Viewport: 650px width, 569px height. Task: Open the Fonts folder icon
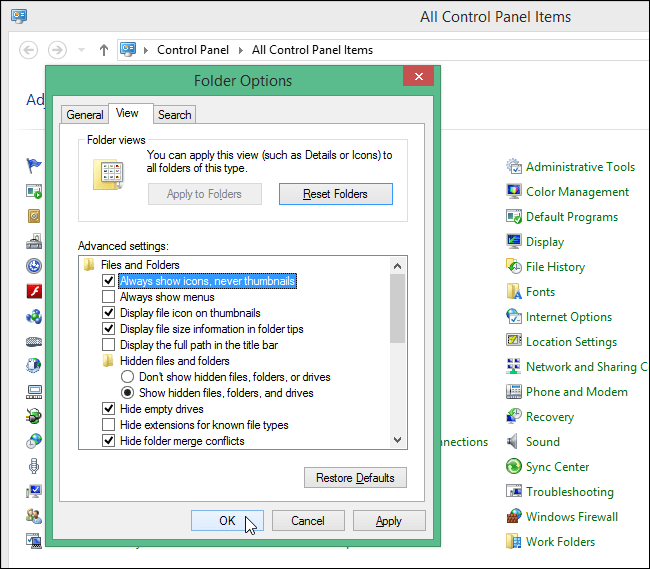coord(514,292)
